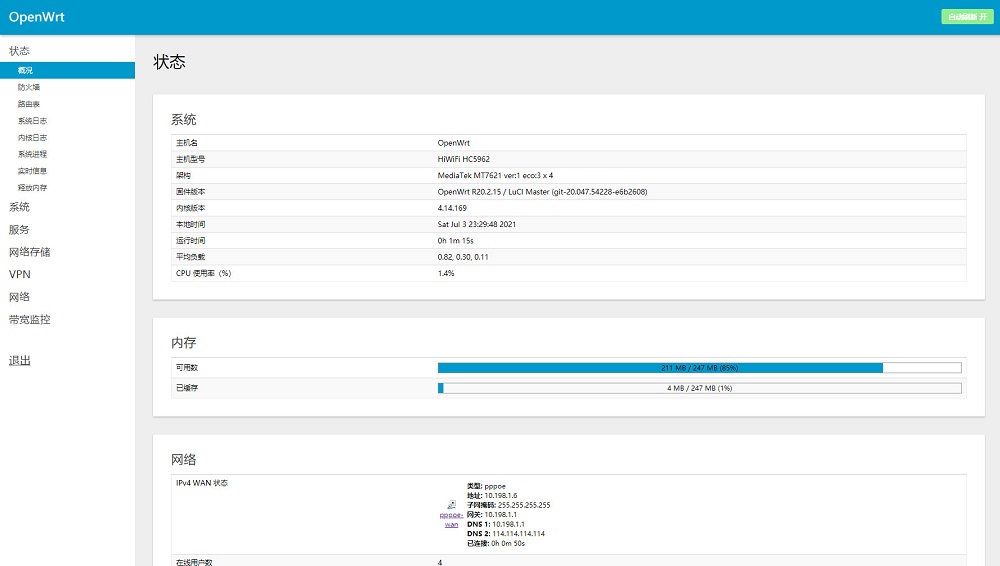Click the hostname value OpenWrt in table
This screenshot has width=1000, height=566.
click(x=453, y=143)
